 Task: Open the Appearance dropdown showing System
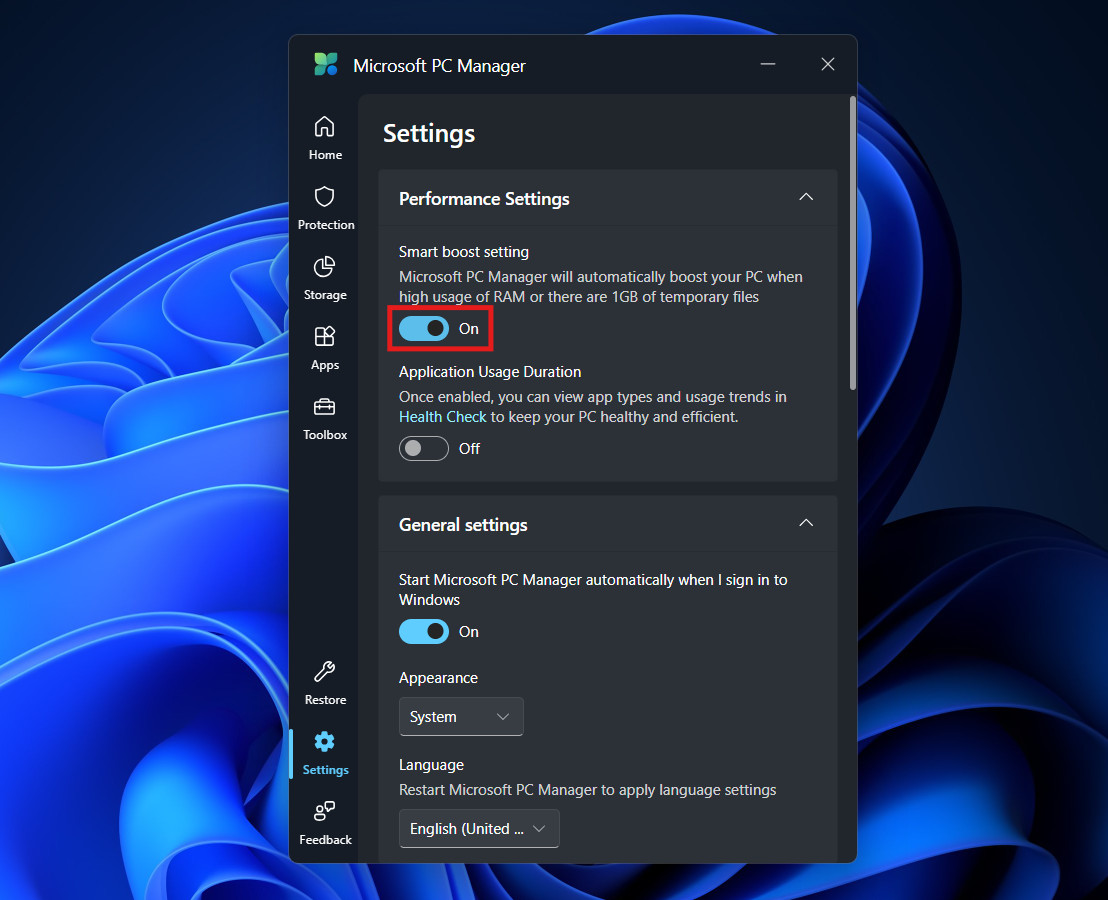coord(461,716)
